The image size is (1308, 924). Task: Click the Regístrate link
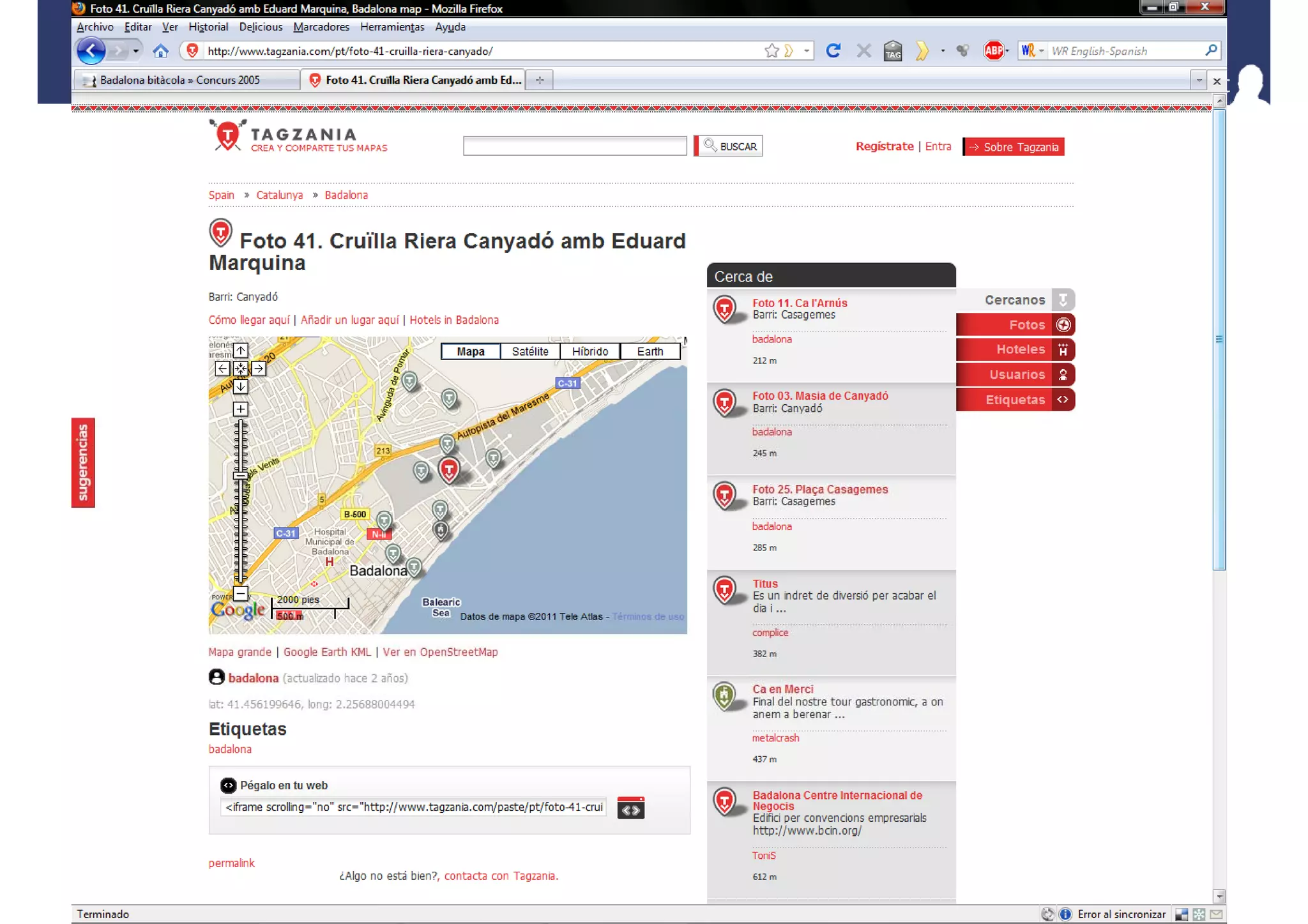click(884, 146)
